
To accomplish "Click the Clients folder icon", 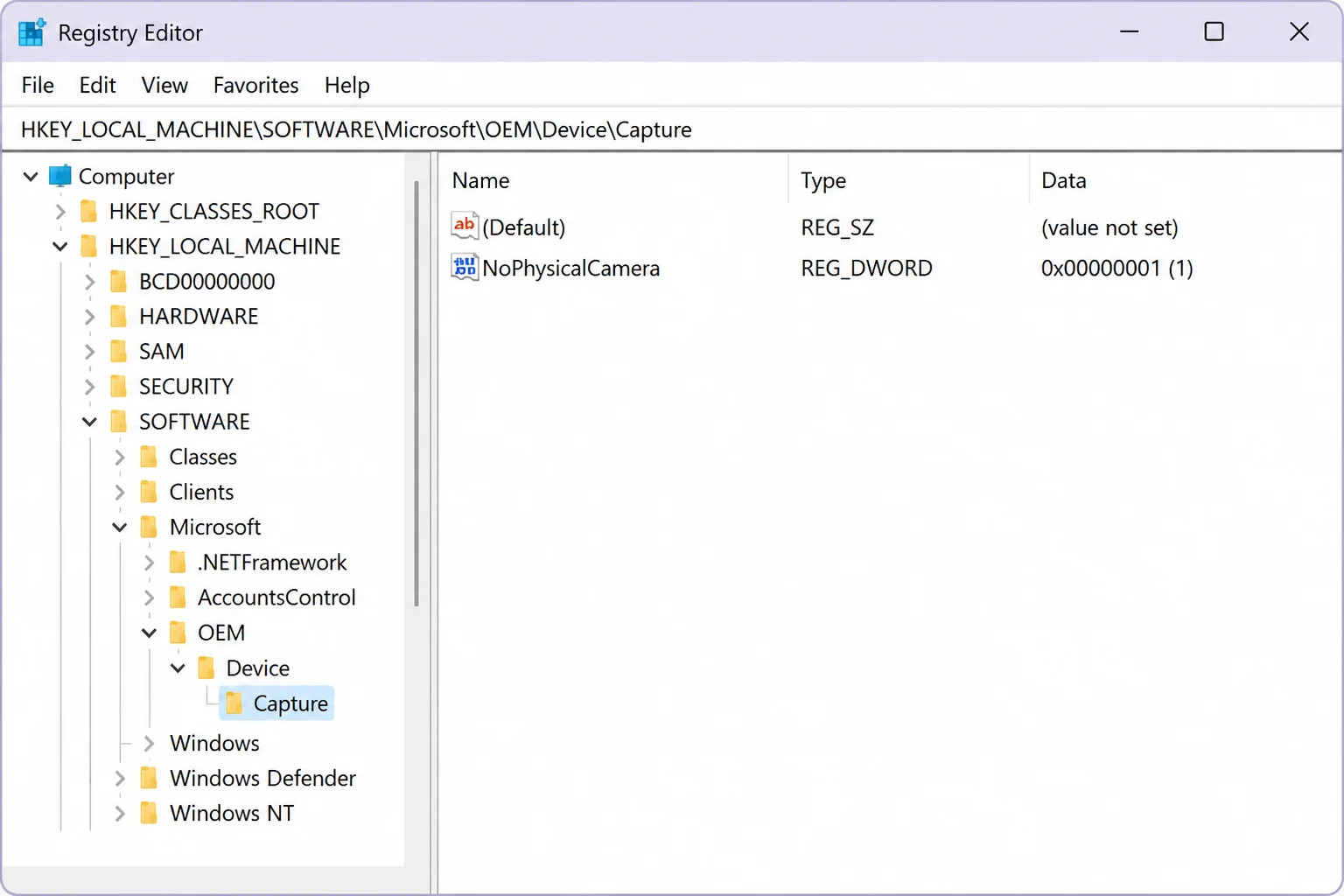I will click(x=149, y=492).
